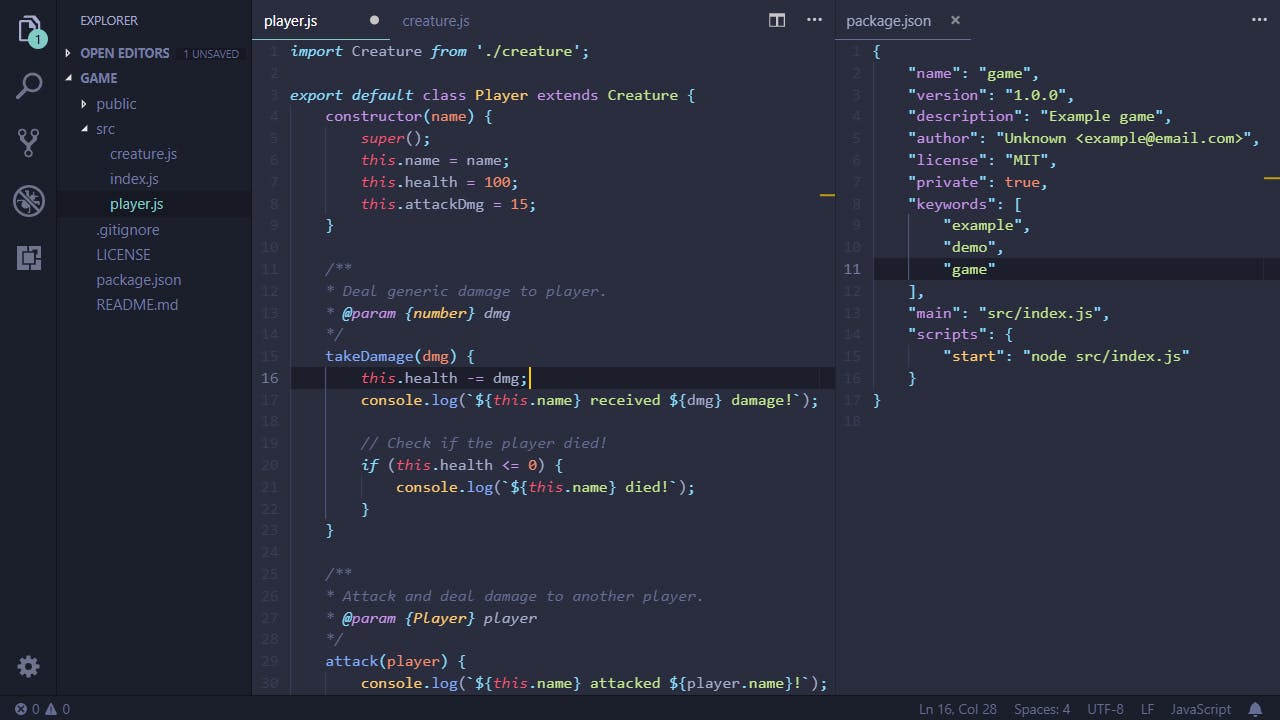Click line number 16 in player.js

[x=270, y=378]
